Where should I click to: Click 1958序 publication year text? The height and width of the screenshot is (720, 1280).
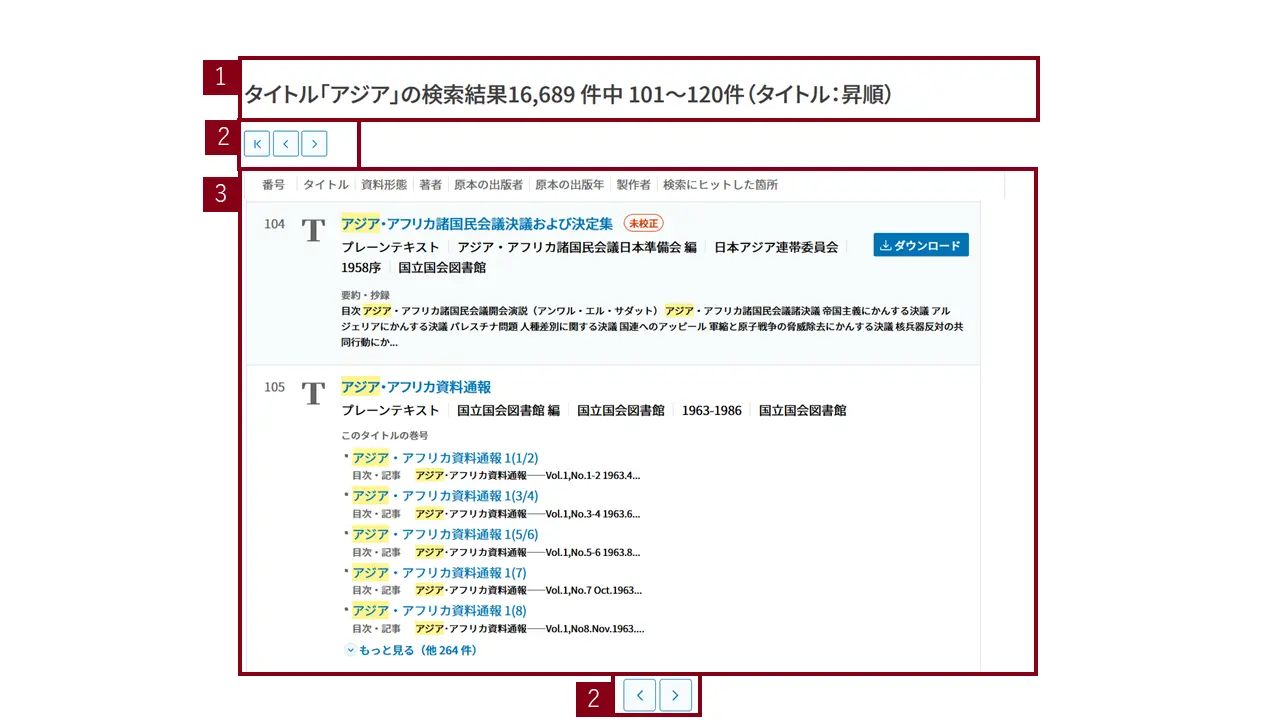point(361,268)
